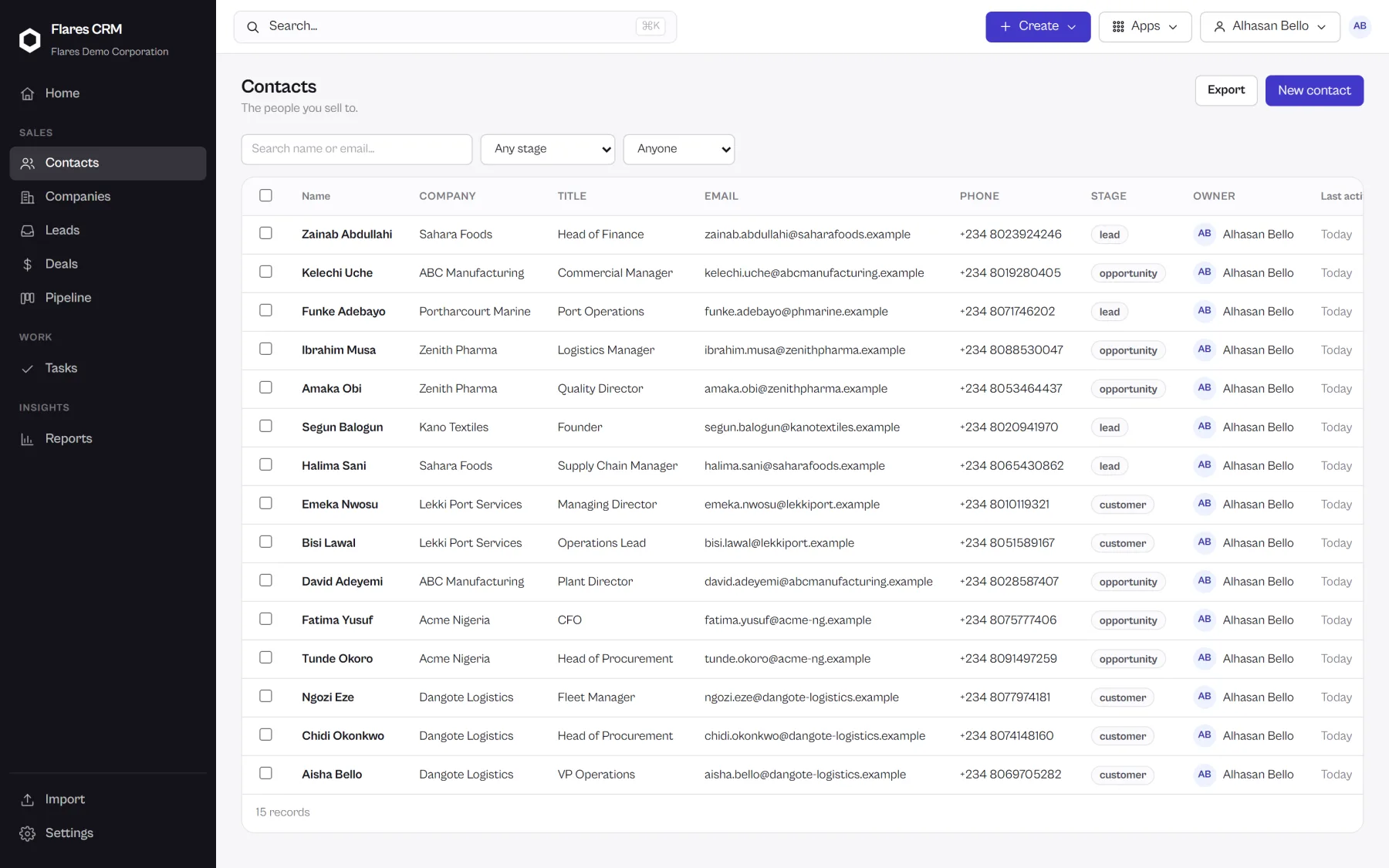Click the ⌘K shortcut badge in search

pos(651,26)
